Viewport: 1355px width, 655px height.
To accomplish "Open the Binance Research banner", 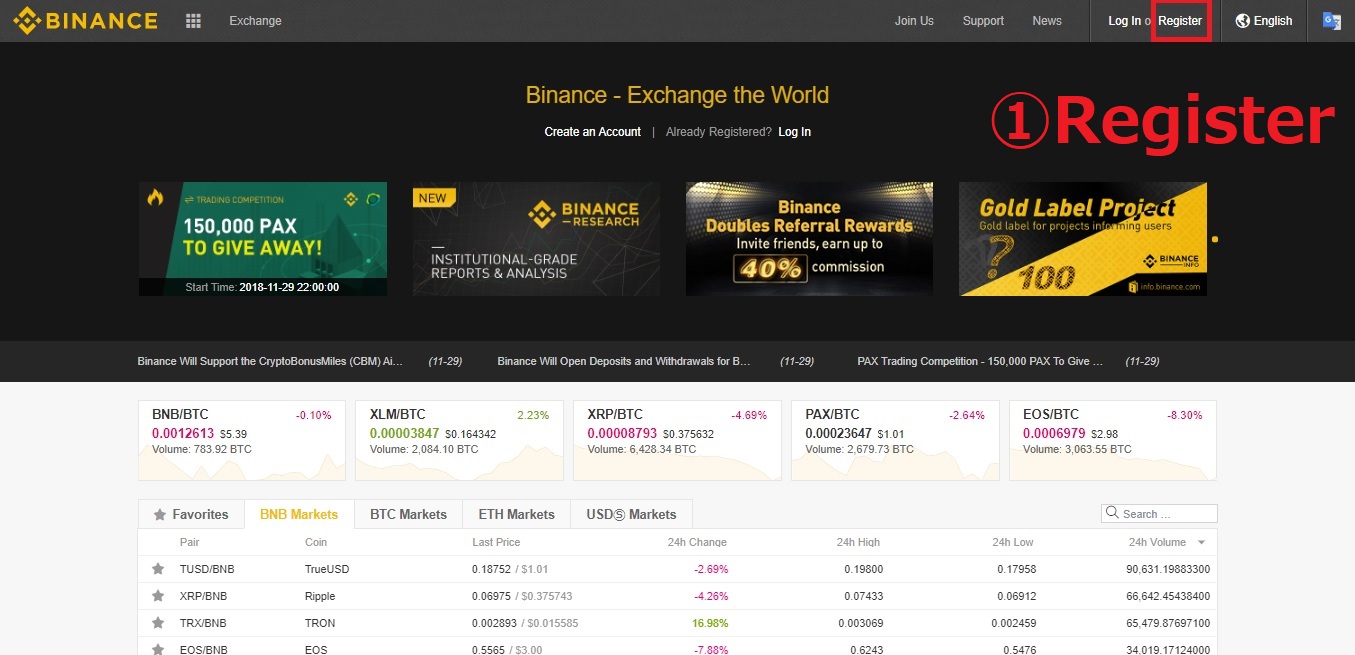I will click(x=536, y=239).
